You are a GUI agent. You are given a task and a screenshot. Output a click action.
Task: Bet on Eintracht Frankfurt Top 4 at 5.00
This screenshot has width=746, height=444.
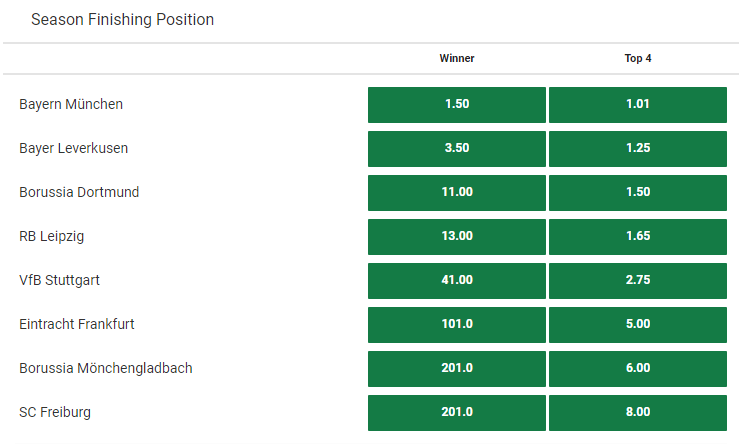click(638, 325)
